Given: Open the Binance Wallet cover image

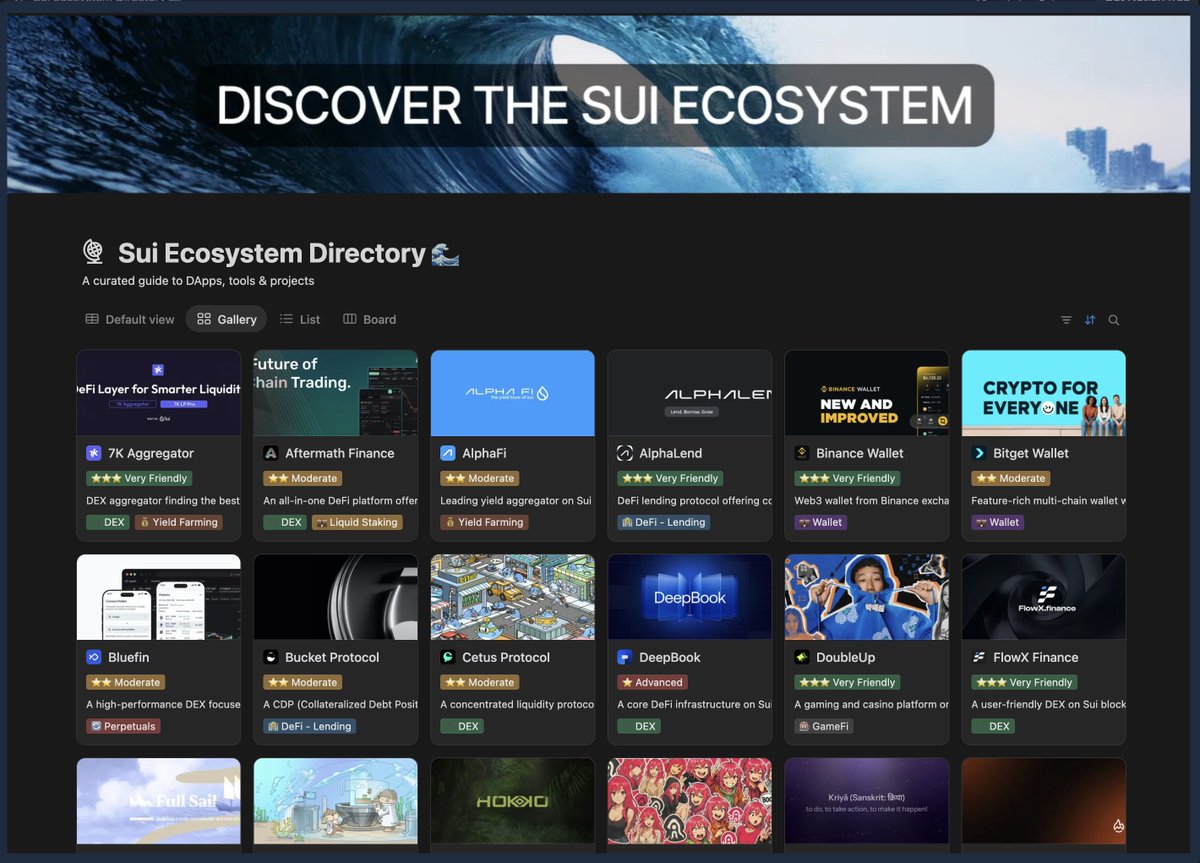Looking at the screenshot, I should [867, 393].
